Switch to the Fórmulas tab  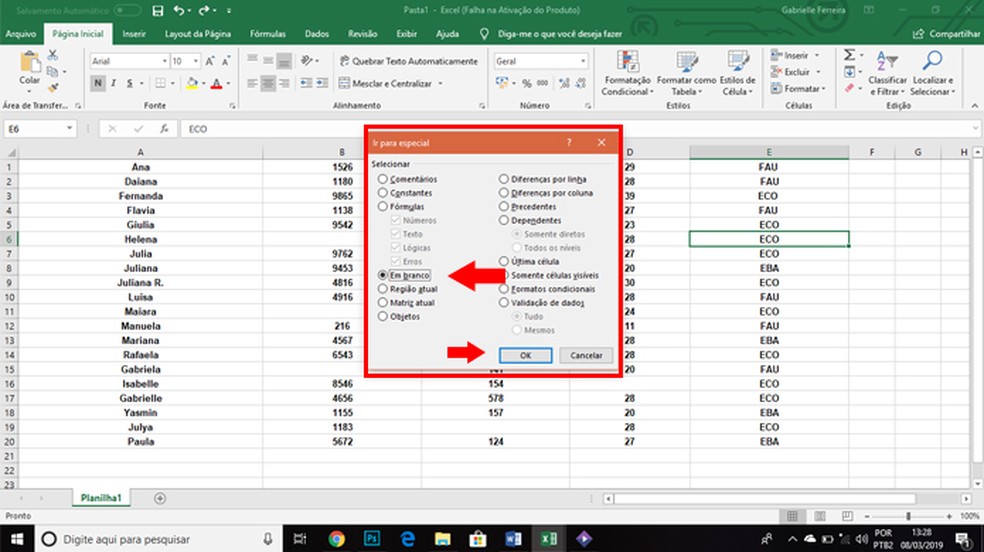click(x=267, y=34)
